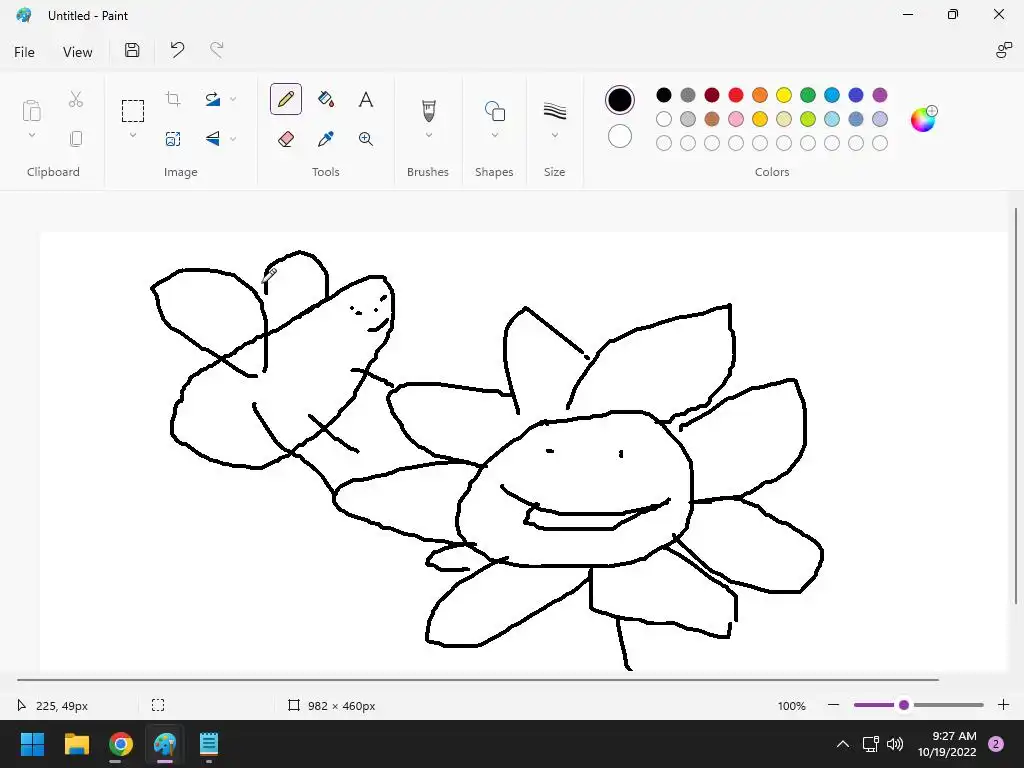Select the Pencil tool

[x=285, y=99]
